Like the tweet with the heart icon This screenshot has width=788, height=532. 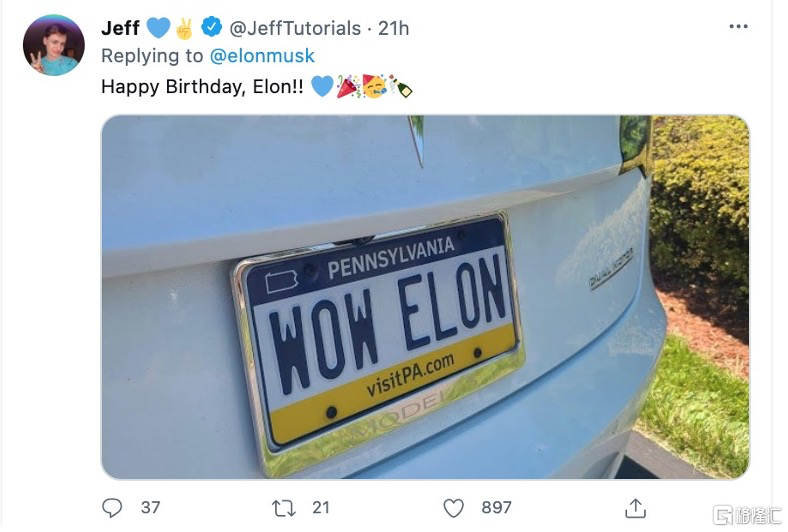(x=454, y=507)
